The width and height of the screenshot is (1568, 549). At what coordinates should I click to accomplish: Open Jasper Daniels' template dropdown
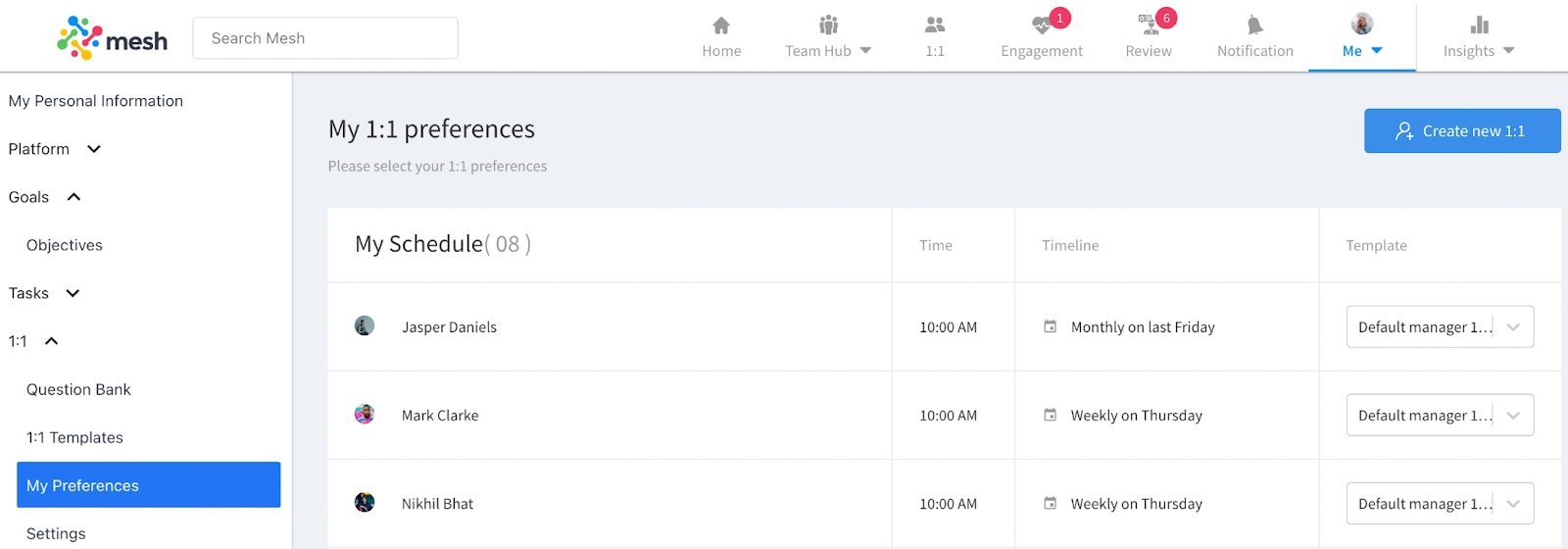pos(1440,327)
